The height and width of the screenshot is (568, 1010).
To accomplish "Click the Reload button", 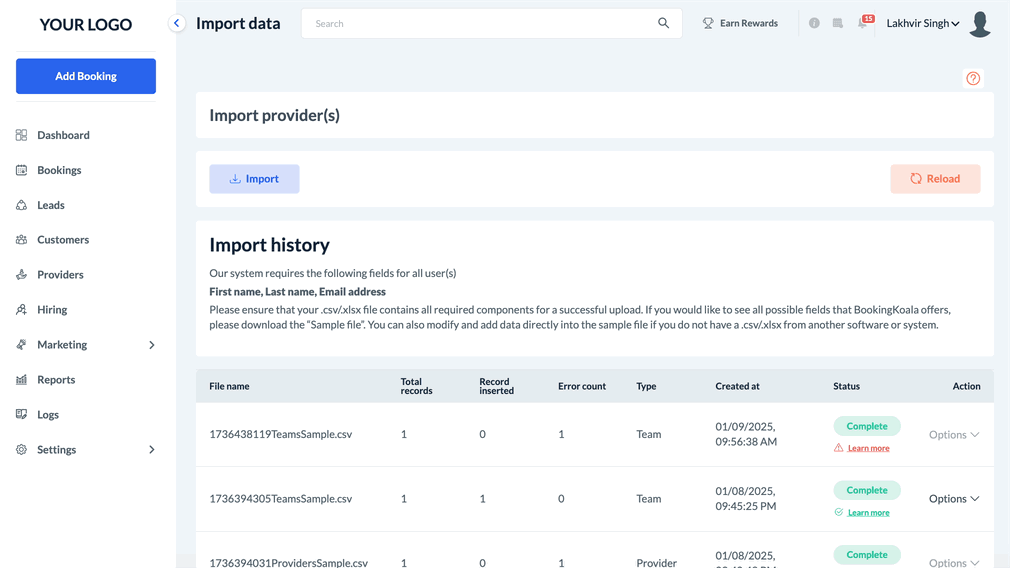I will (x=935, y=179).
